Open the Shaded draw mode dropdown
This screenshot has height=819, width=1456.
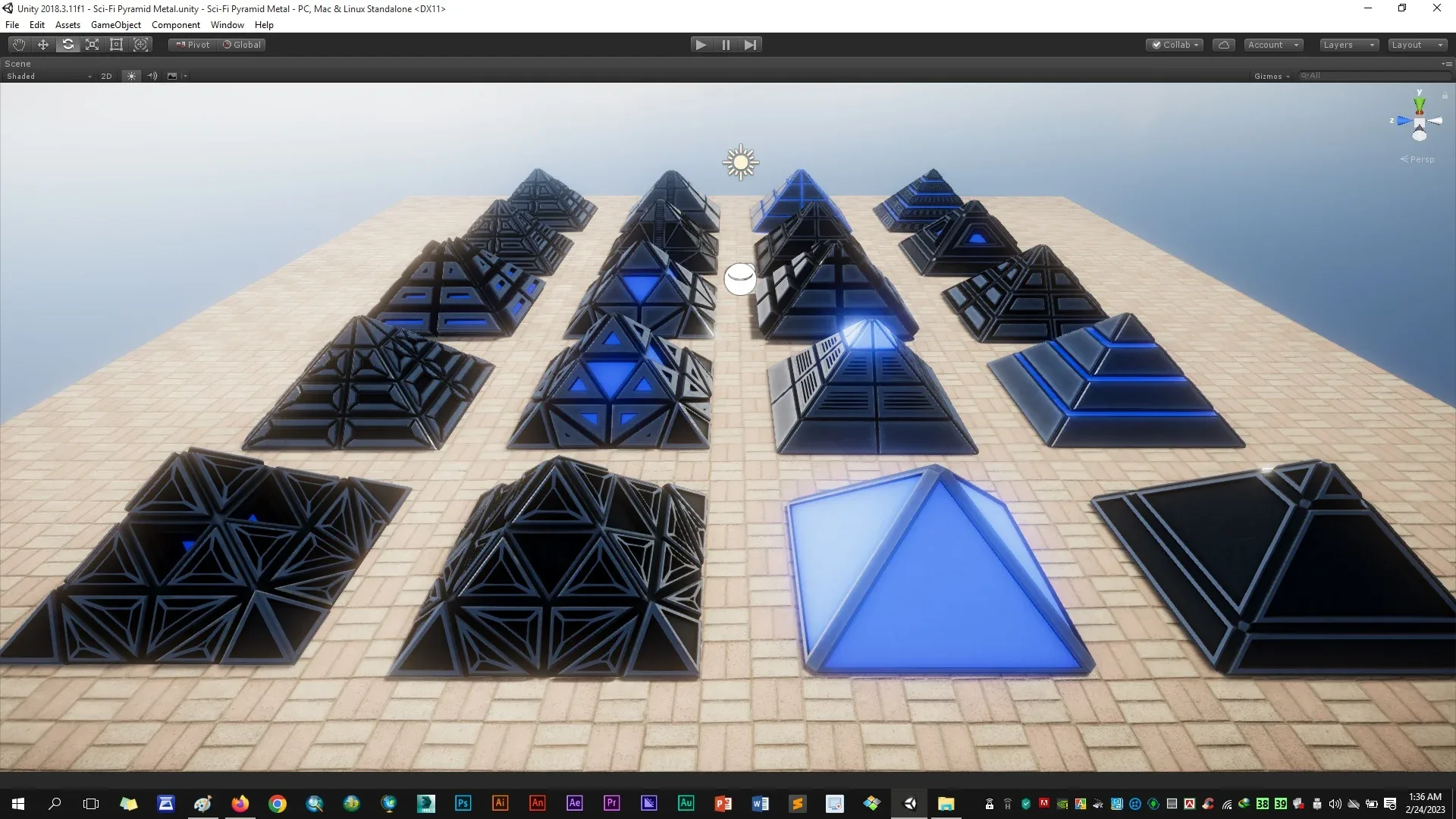(49, 76)
